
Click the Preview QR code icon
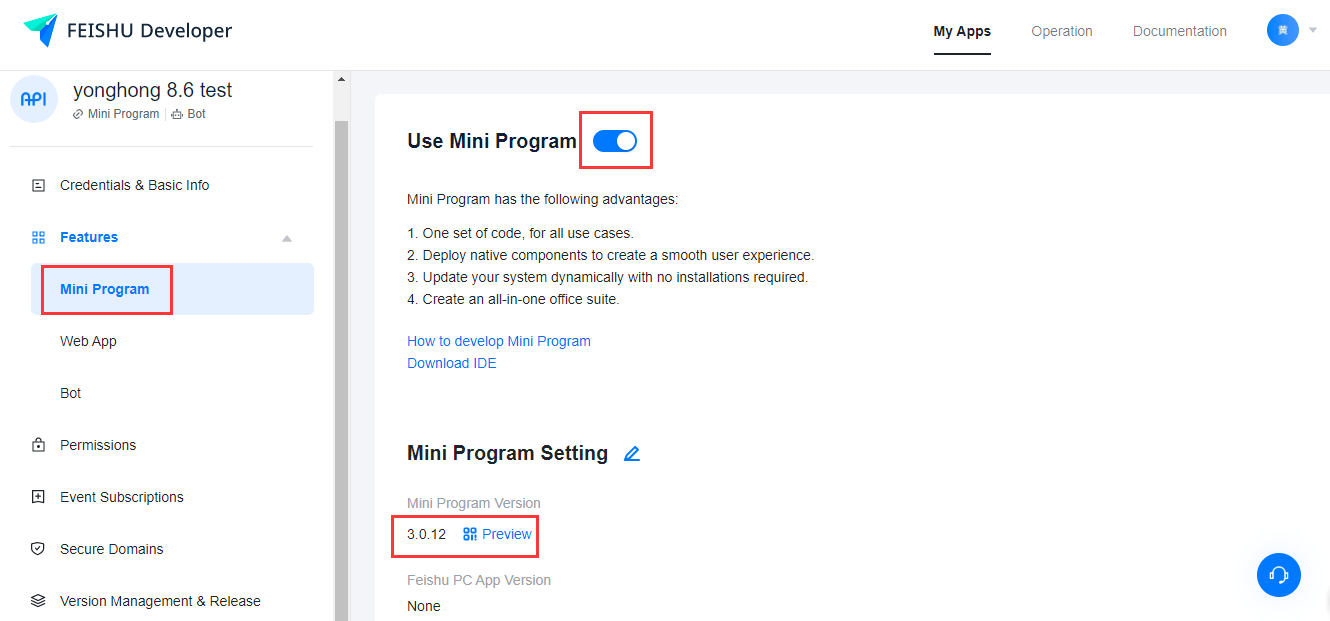[470, 534]
